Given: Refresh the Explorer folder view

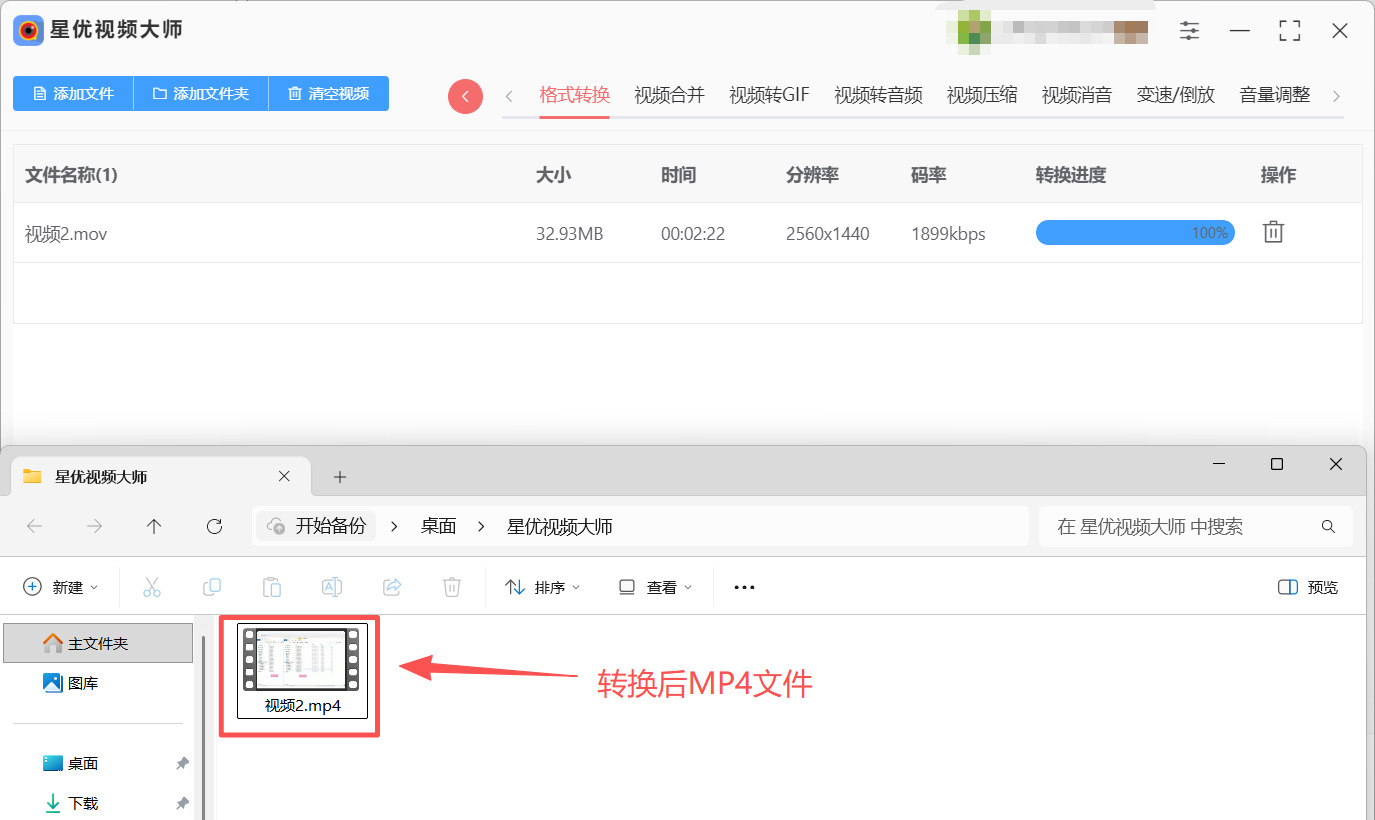Looking at the screenshot, I should 214,526.
